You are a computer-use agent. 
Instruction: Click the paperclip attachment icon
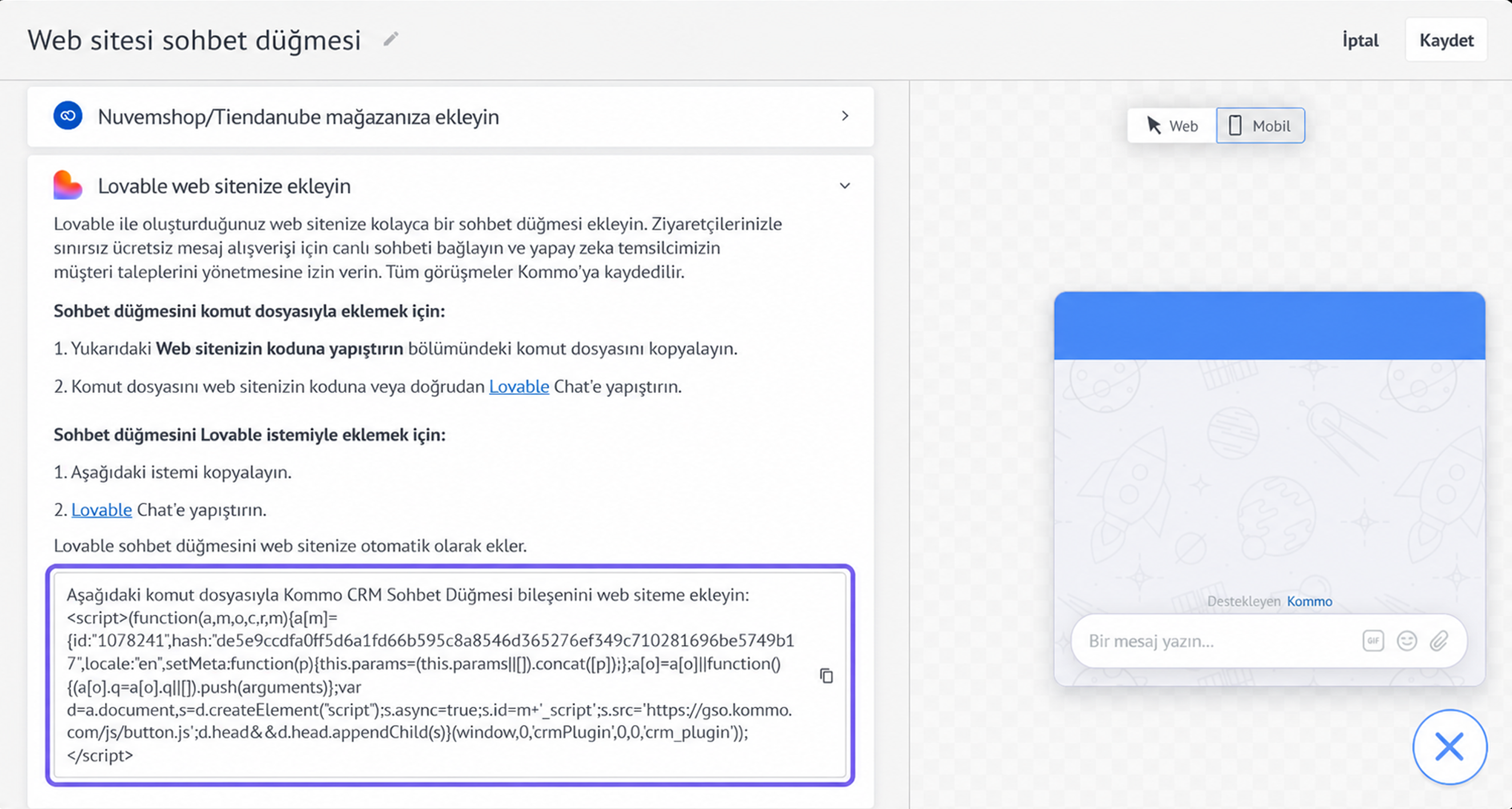pos(1439,640)
